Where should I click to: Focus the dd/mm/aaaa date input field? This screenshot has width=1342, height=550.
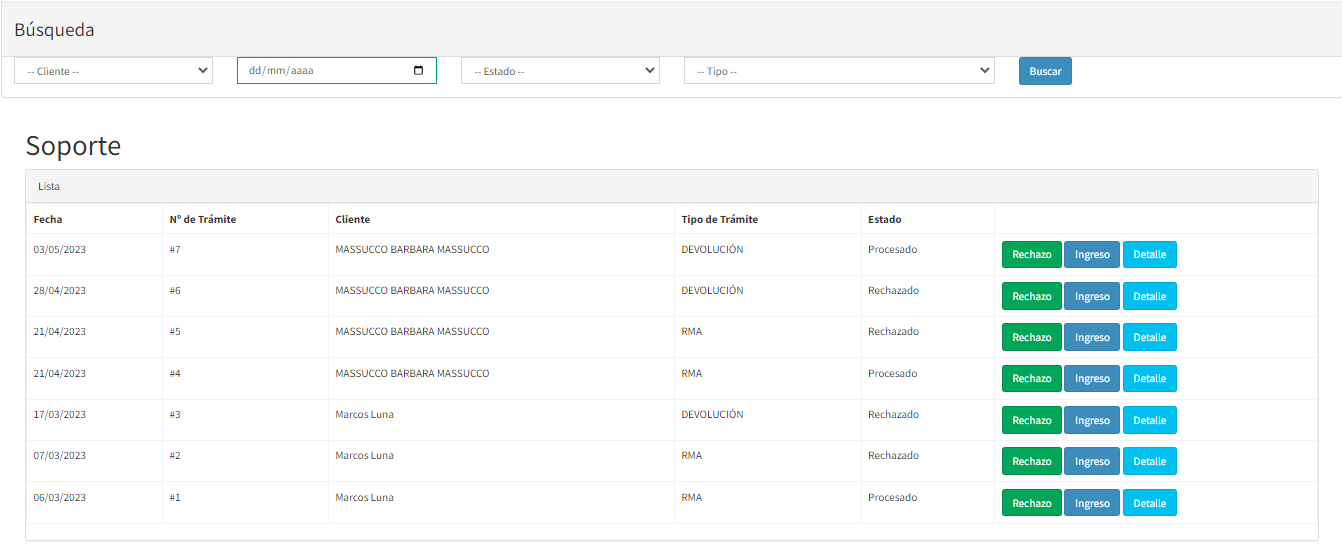click(x=320, y=71)
